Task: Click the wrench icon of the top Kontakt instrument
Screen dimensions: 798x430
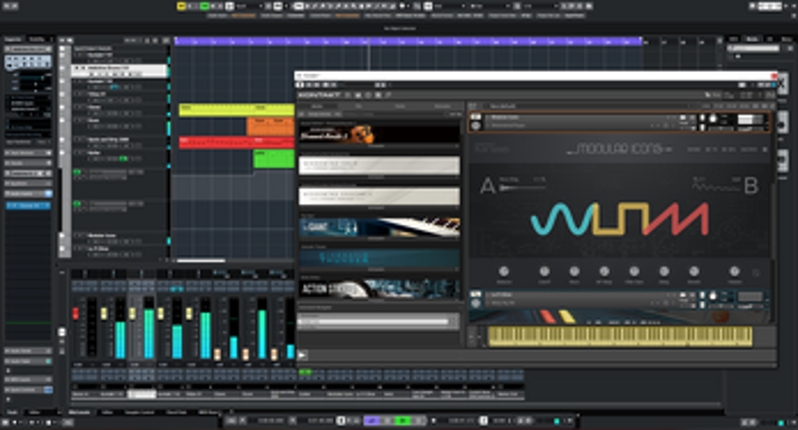Action: tap(476, 126)
